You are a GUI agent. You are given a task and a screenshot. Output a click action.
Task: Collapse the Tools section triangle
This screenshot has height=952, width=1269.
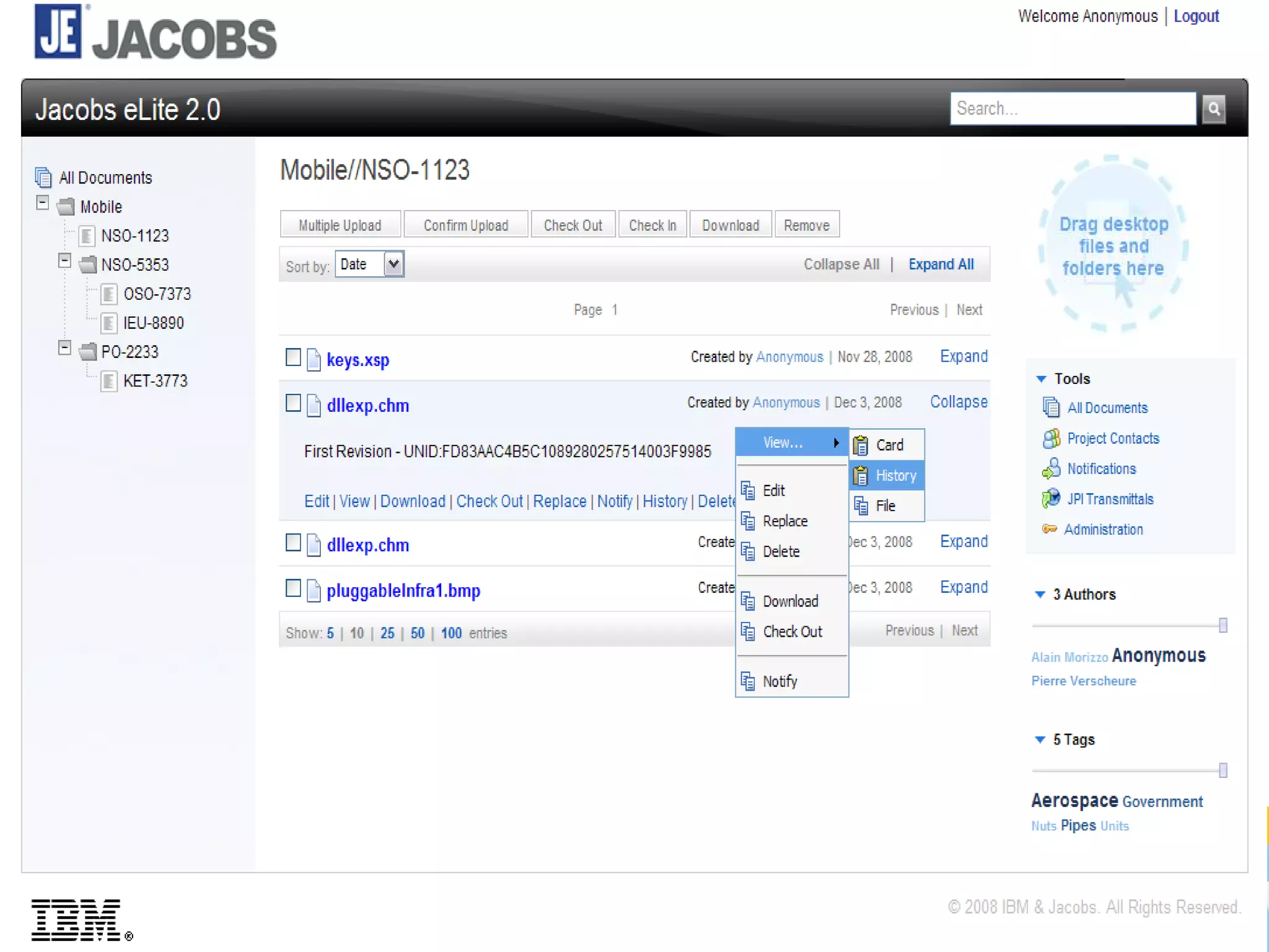pos(1041,378)
